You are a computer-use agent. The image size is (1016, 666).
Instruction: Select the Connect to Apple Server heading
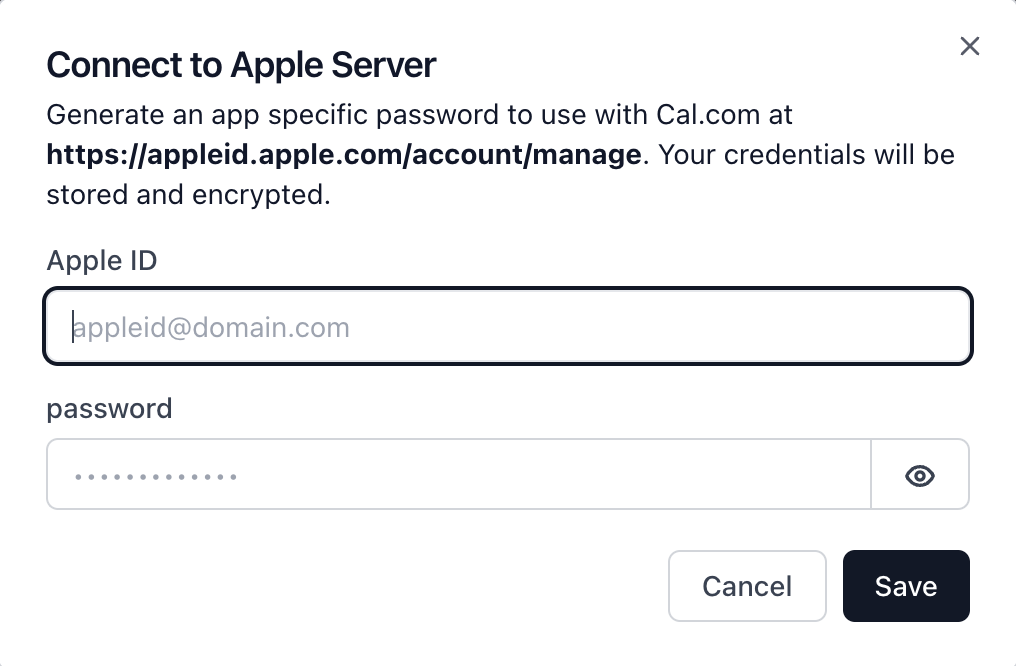point(241,65)
